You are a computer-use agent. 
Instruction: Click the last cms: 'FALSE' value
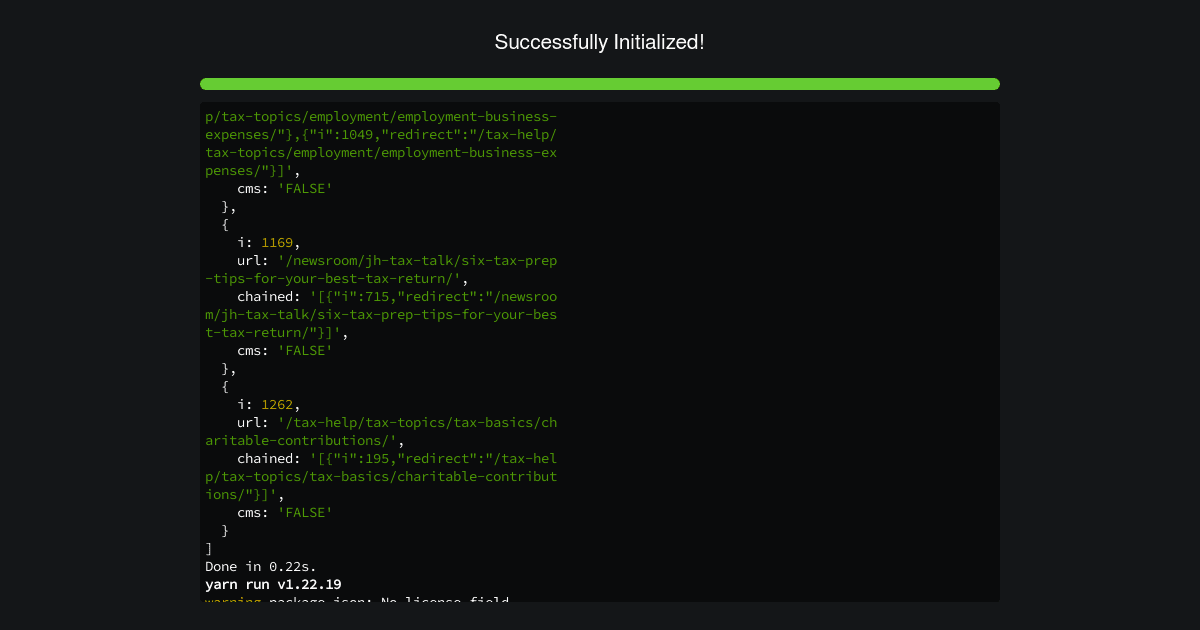pyautogui.click(x=305, y=512)
